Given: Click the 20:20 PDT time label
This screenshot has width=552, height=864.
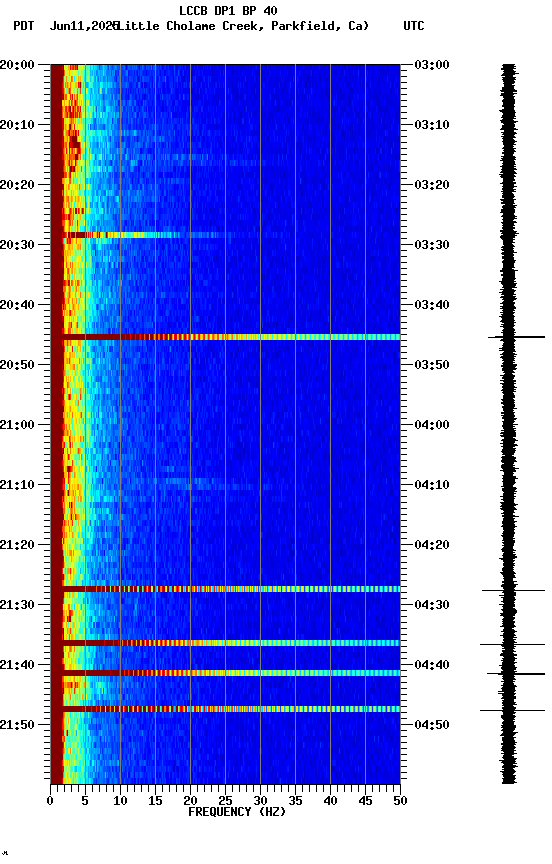Looking at the screenshot, I should tap(17, 185).
